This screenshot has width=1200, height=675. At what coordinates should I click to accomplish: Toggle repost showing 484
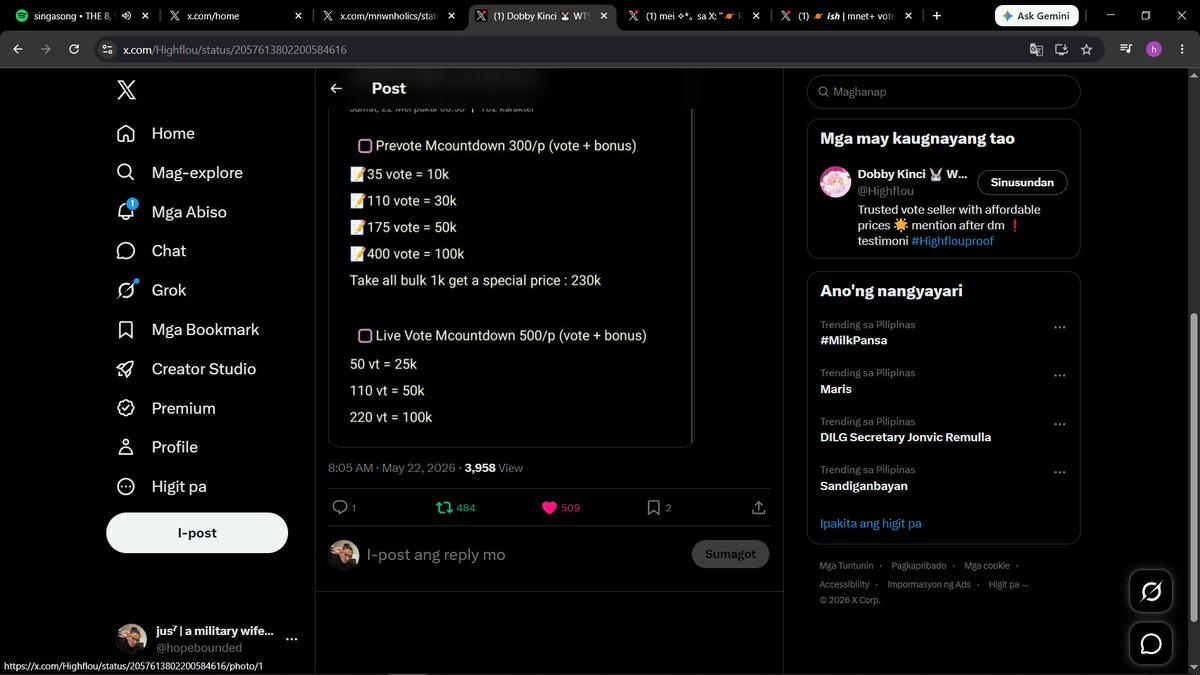click(456, 508)
